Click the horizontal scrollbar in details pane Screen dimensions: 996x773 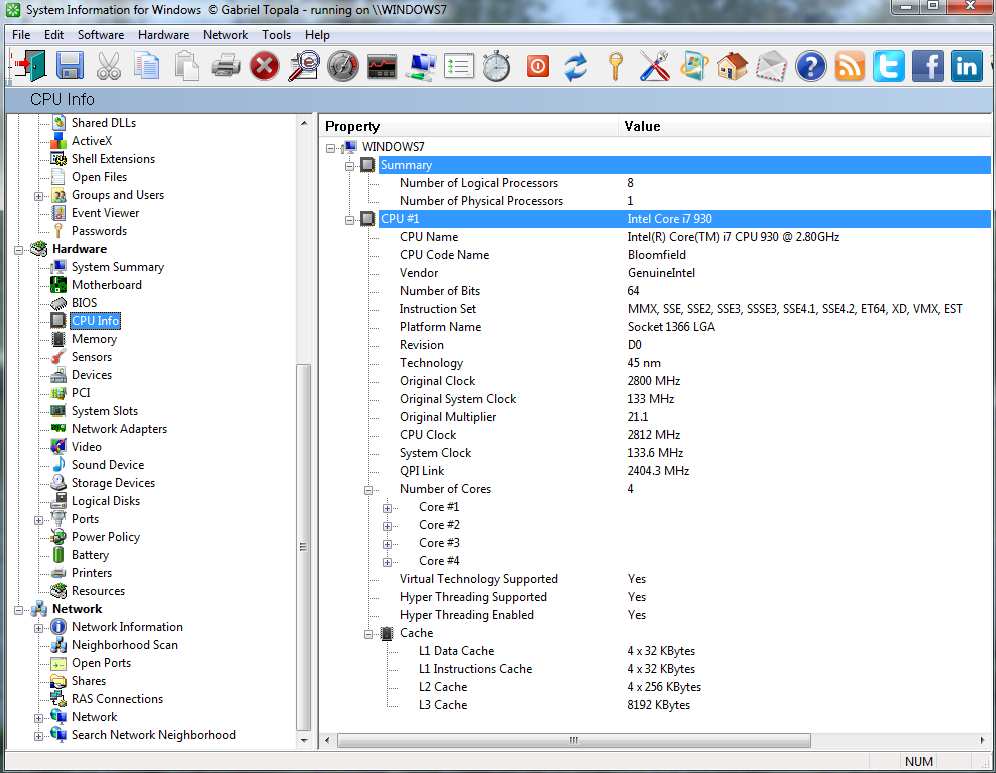tap(574, 740)
